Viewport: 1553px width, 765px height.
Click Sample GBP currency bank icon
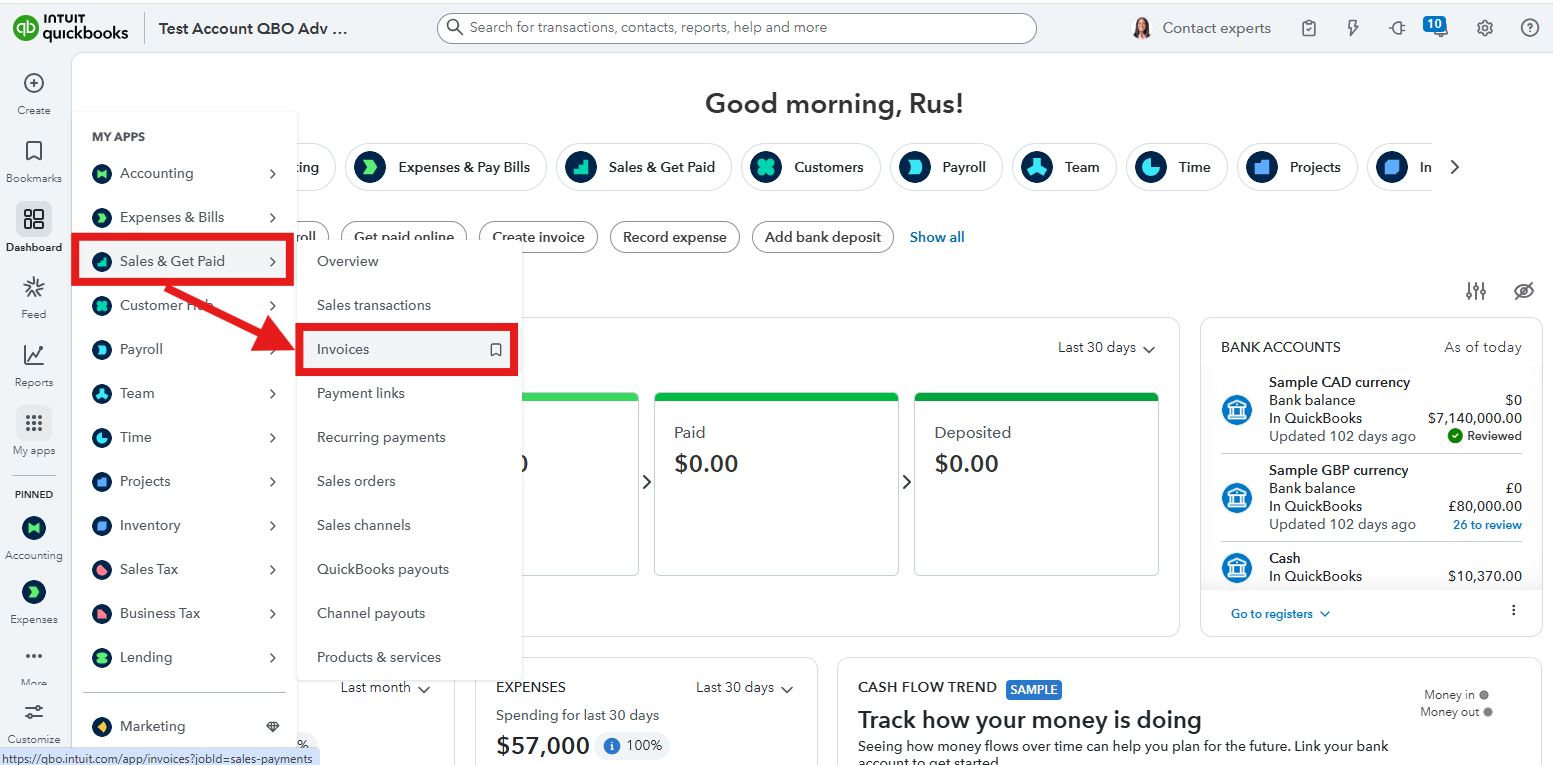1237,498
